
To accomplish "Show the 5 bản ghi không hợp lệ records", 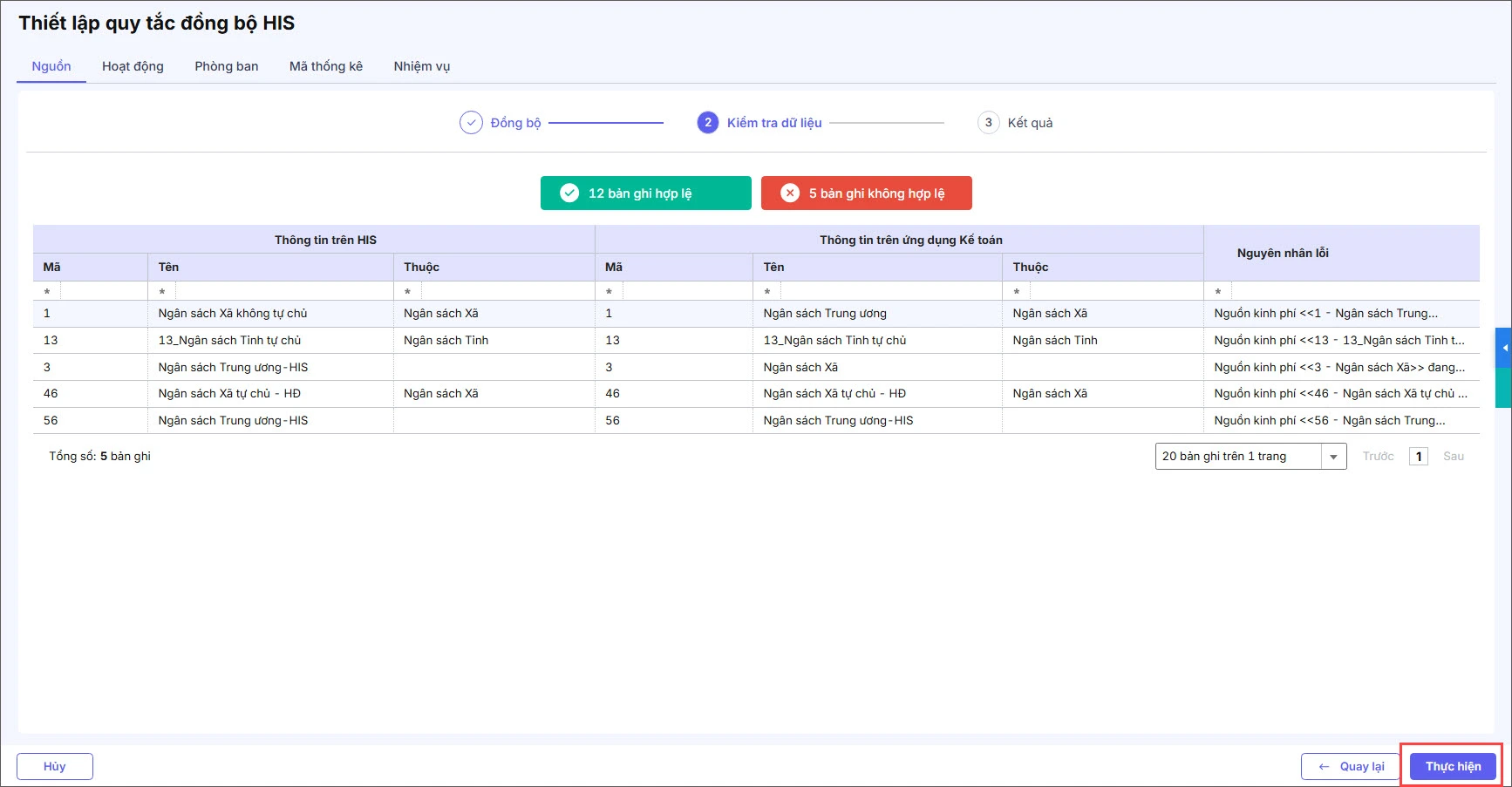I will (866, 193).
